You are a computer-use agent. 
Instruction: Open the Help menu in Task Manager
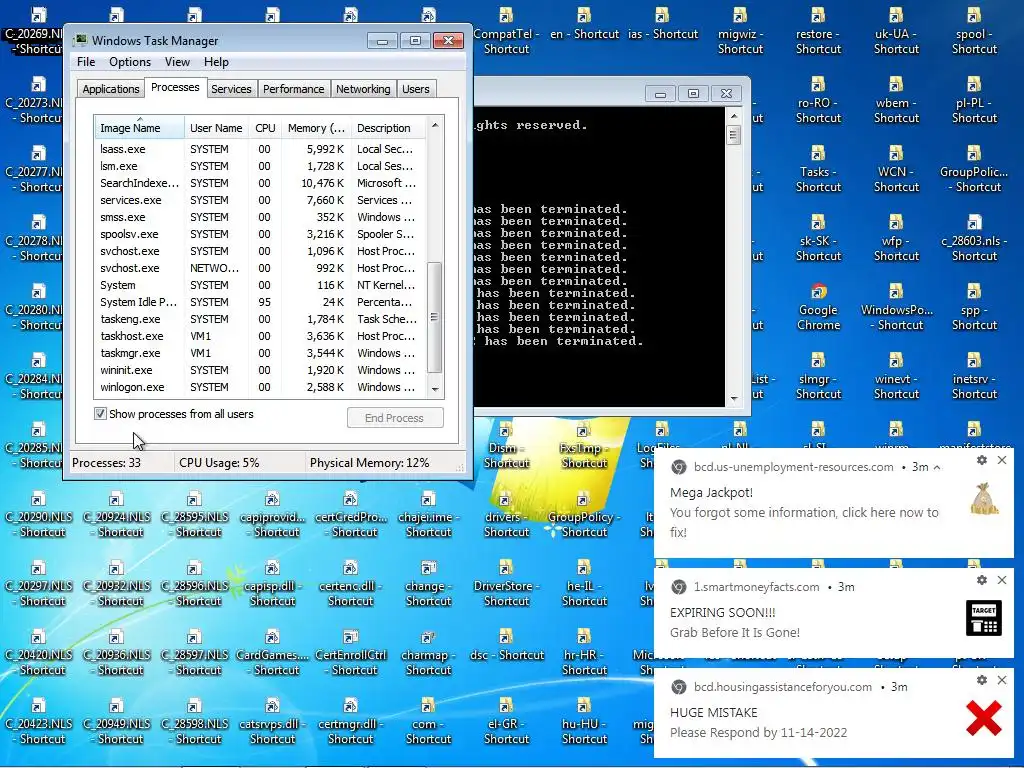pos(216,62)
